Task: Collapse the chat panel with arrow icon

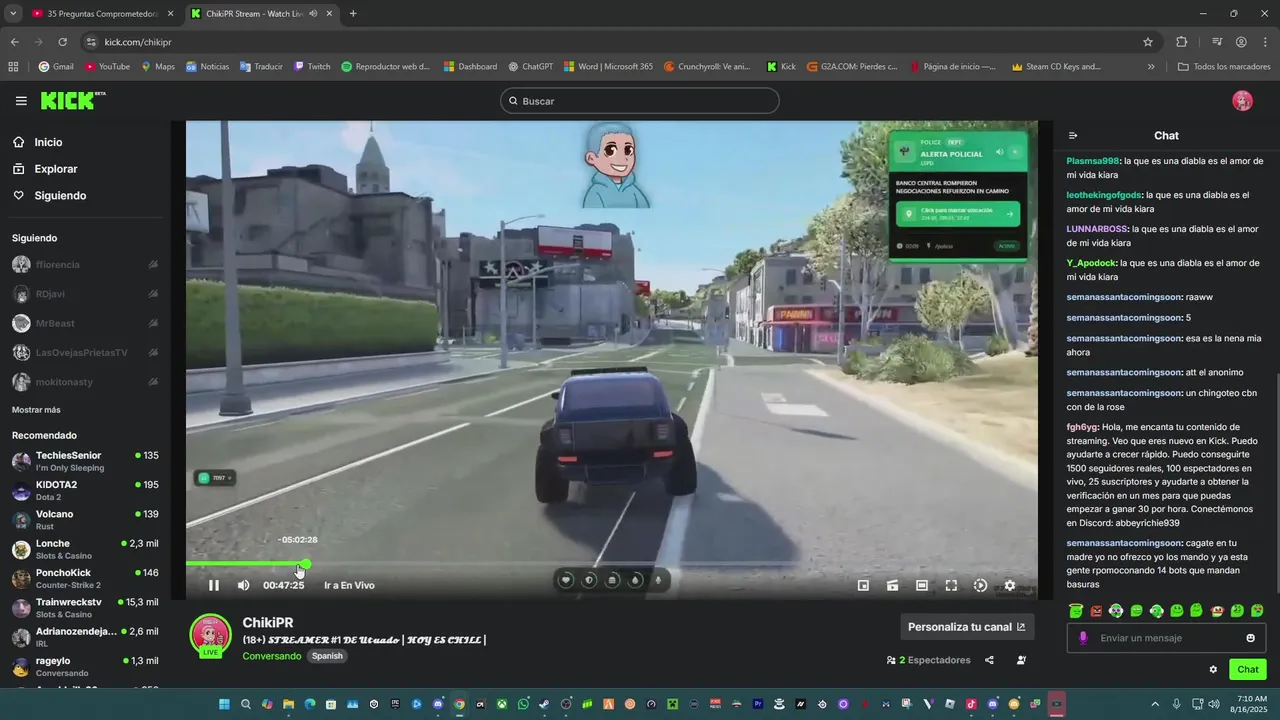Action: tap(1073, 136)
